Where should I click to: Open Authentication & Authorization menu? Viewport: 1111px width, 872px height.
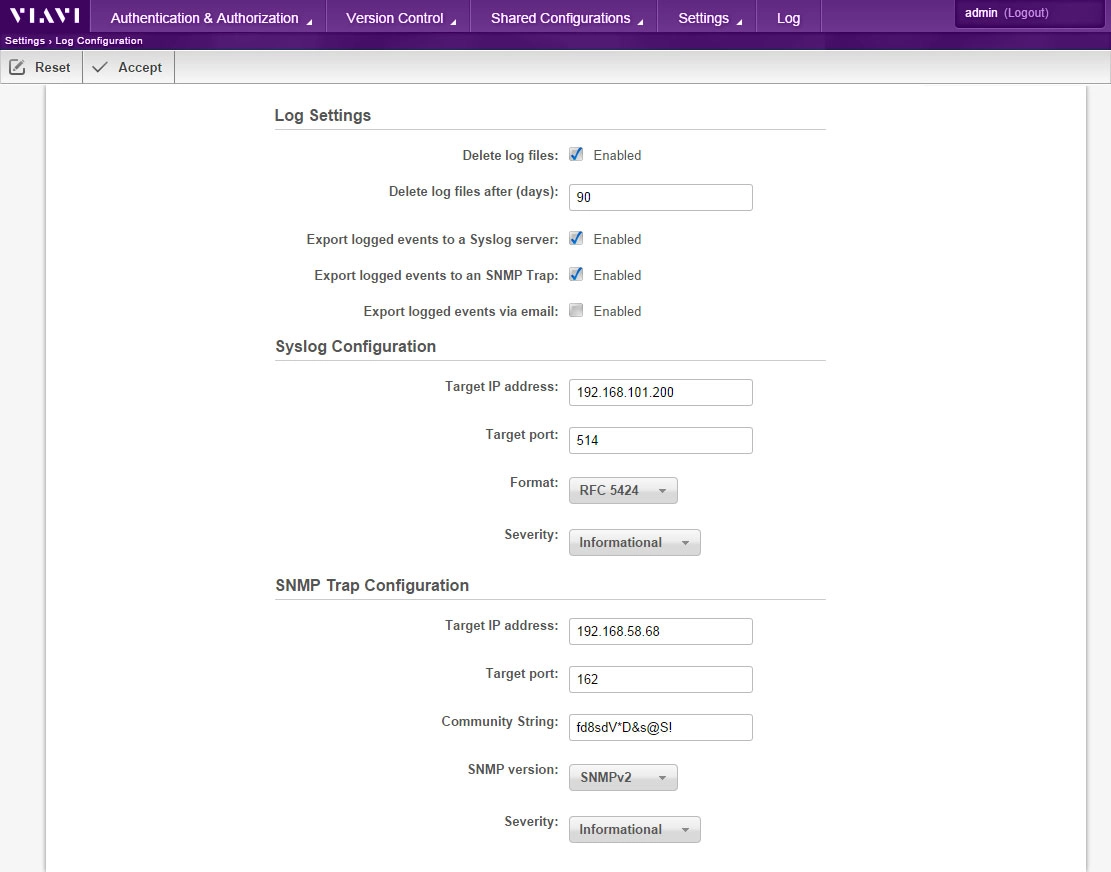click(210, 18)
